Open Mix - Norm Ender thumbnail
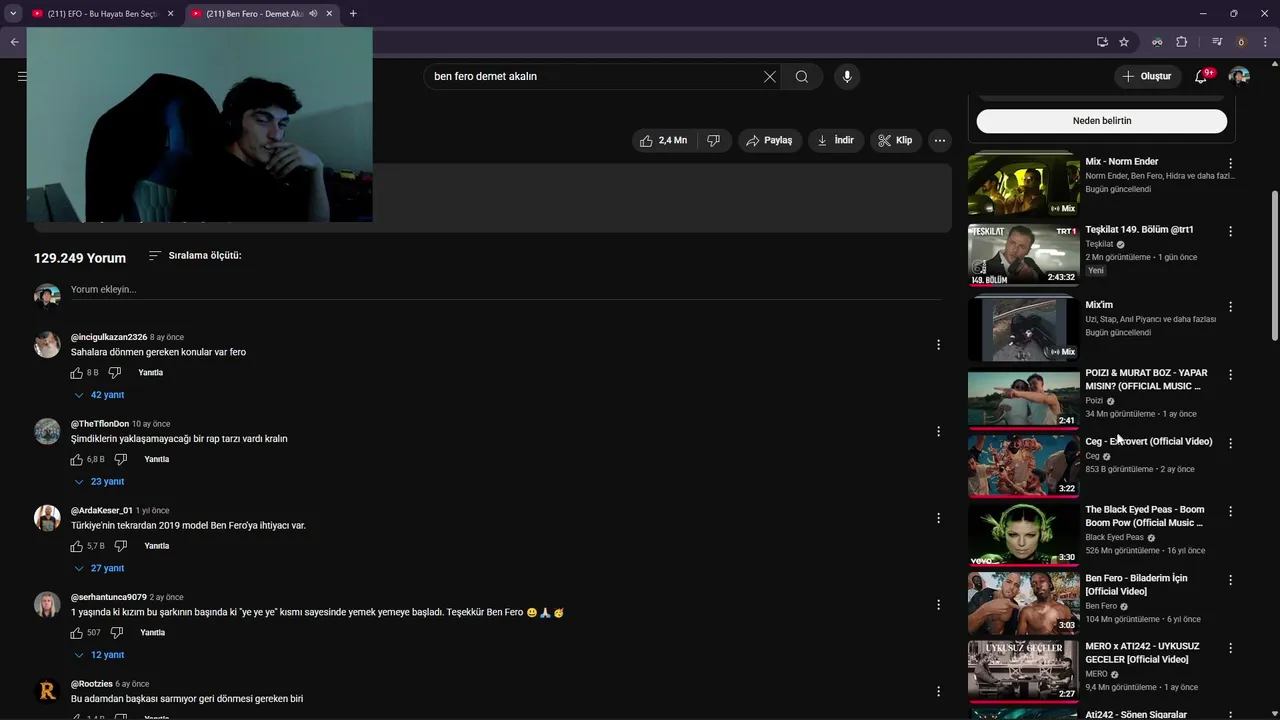 [1023, 185]
